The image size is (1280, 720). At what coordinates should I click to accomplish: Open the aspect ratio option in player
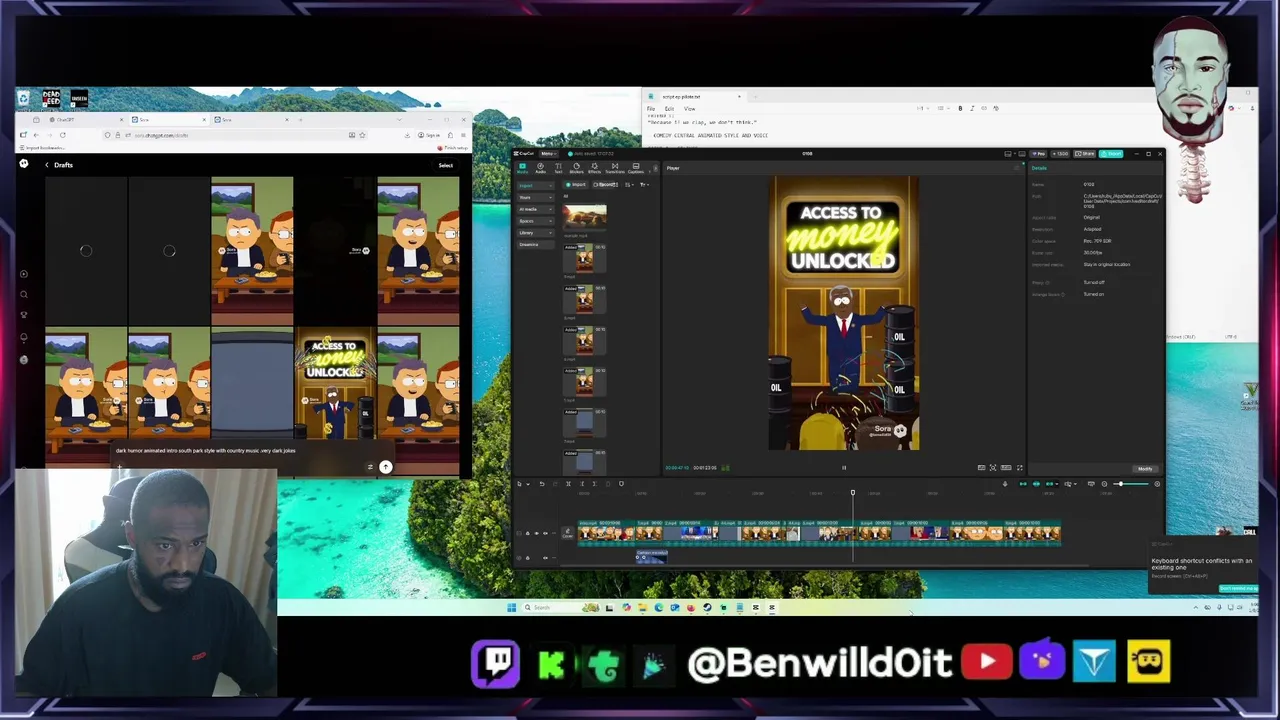[x=1006, y=468]
